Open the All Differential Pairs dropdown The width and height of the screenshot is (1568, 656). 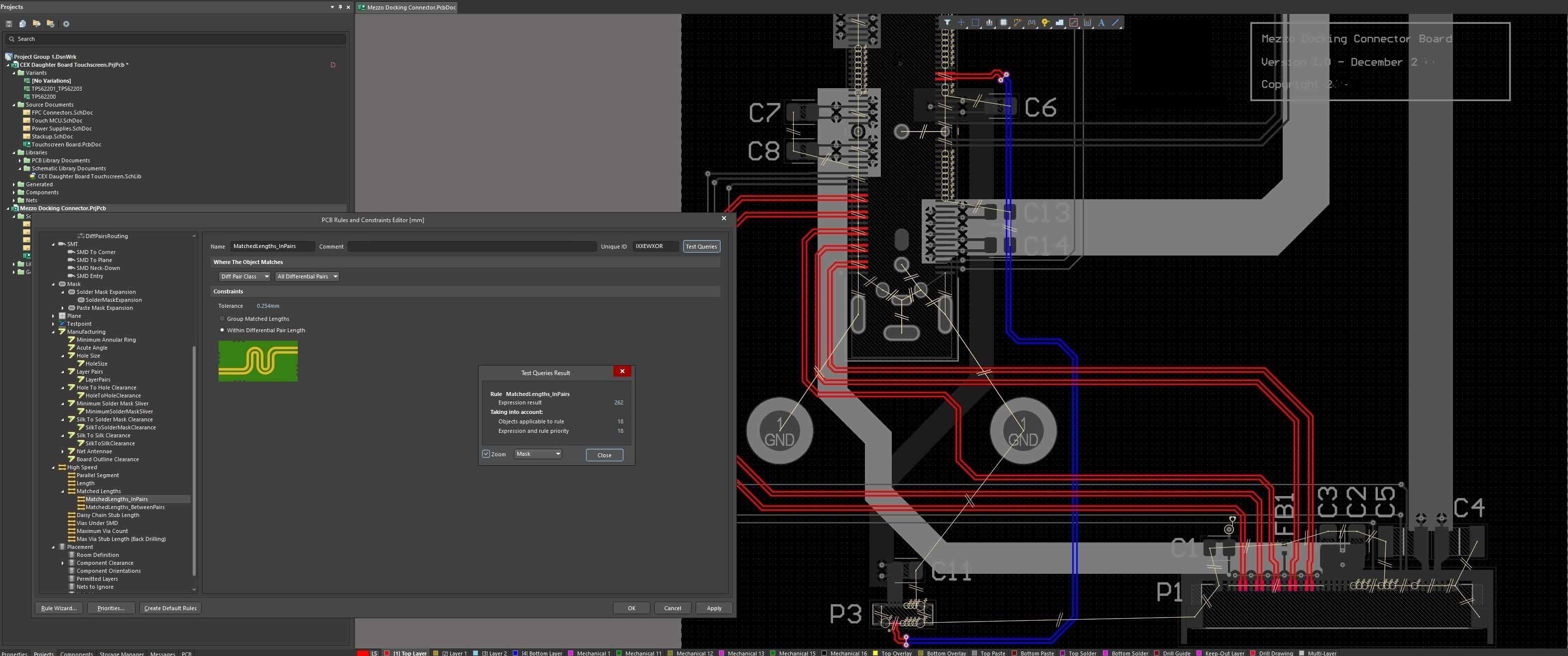[307, 276]
